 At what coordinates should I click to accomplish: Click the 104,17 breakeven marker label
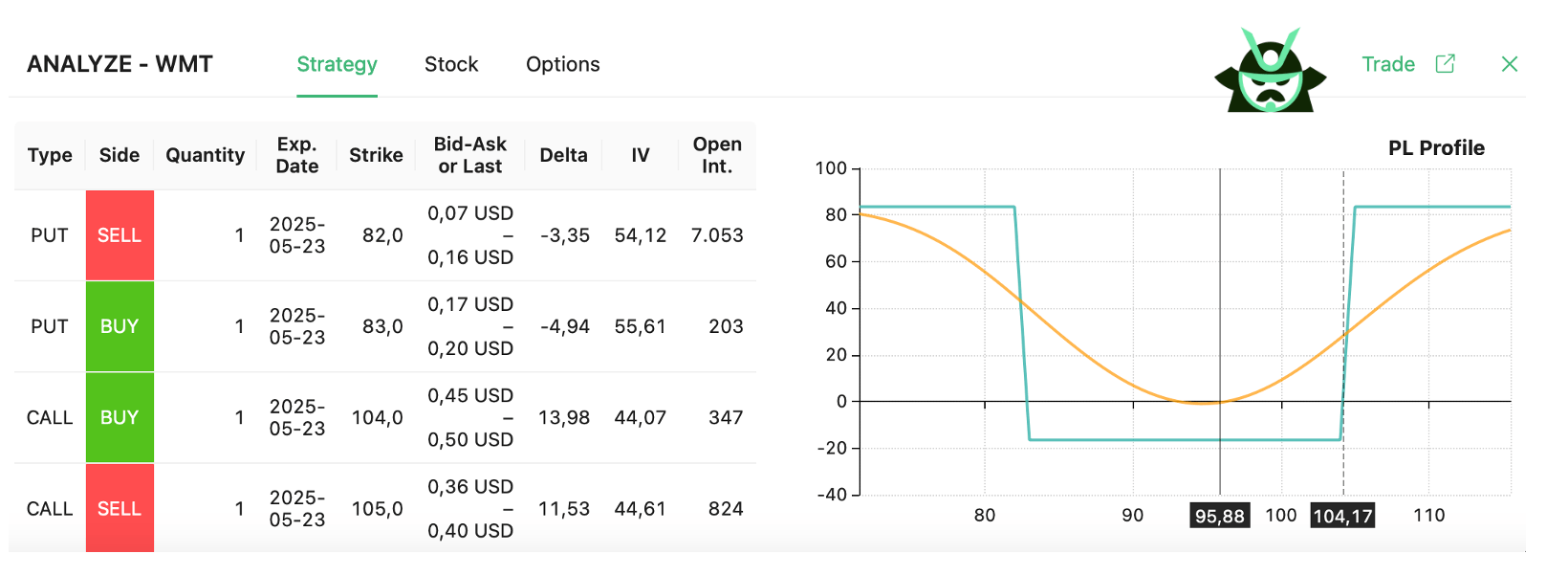tap(1342, 516)
